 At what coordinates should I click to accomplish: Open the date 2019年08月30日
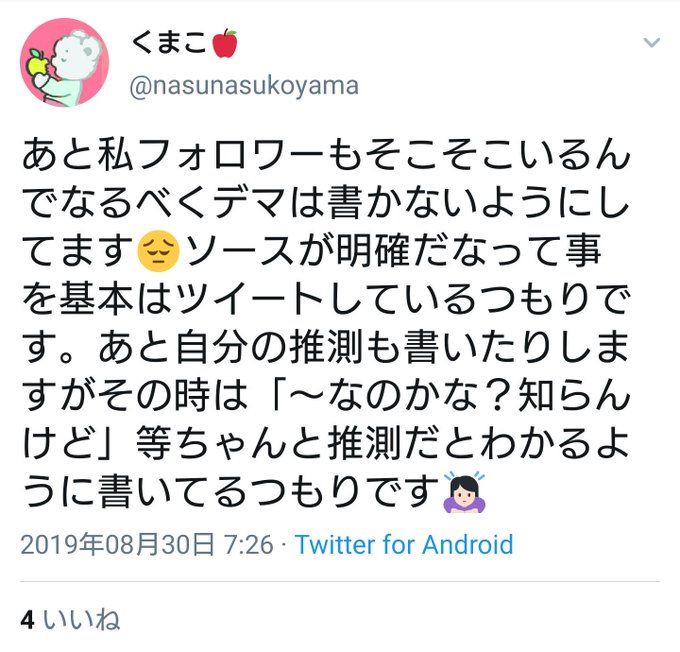click(x=117, y=544)
